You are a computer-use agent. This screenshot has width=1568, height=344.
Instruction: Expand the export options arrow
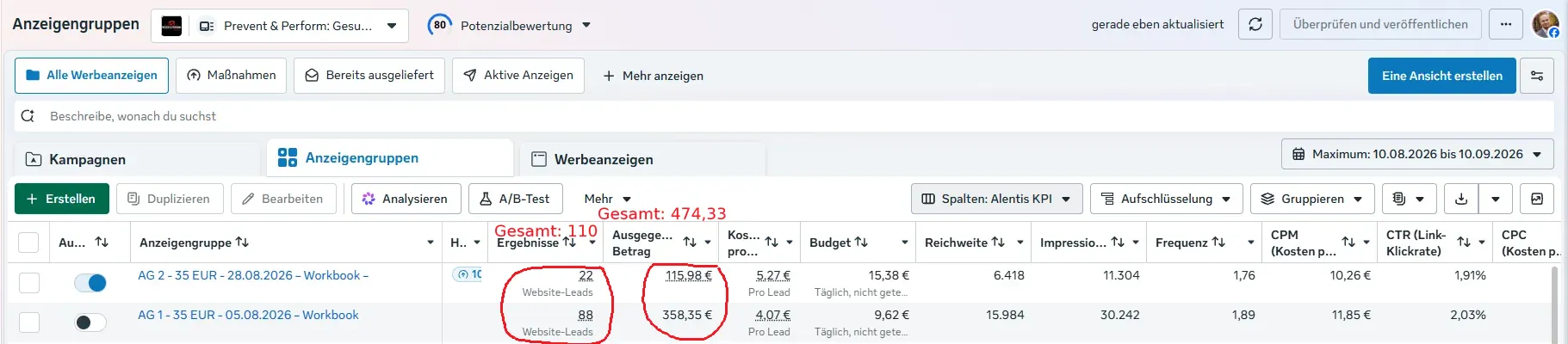pos(1496,199)
